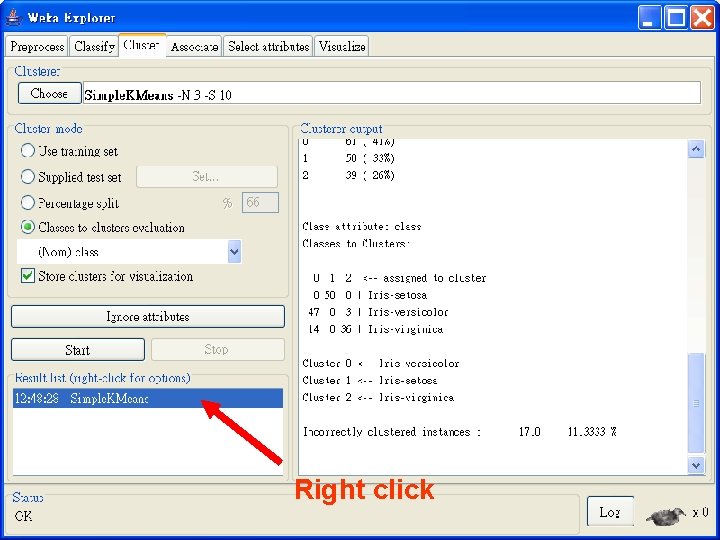The width and height of the screenshot is (720, 540).
Task: Switch to the Preprocess tab
Action: [37, 46]
